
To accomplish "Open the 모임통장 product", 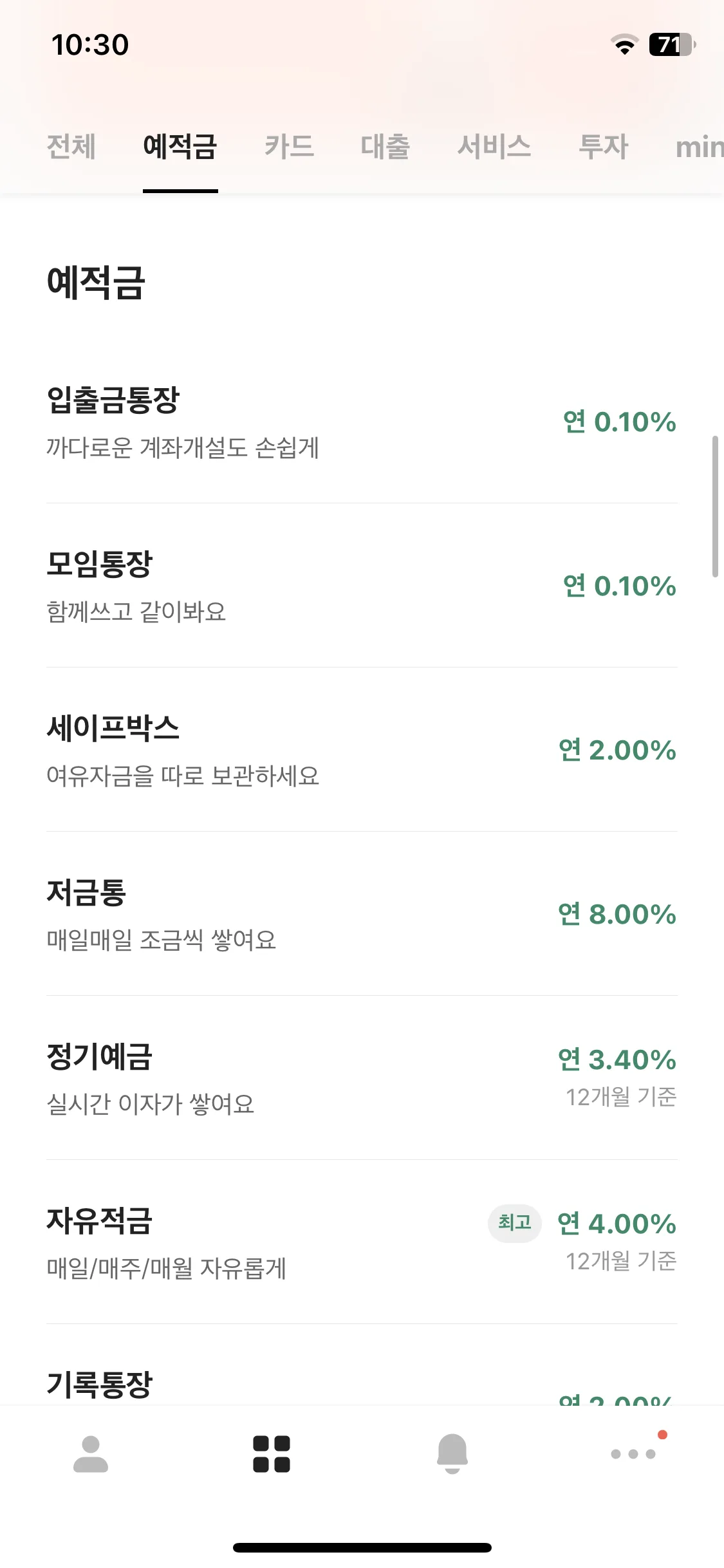I will point(362,586).
